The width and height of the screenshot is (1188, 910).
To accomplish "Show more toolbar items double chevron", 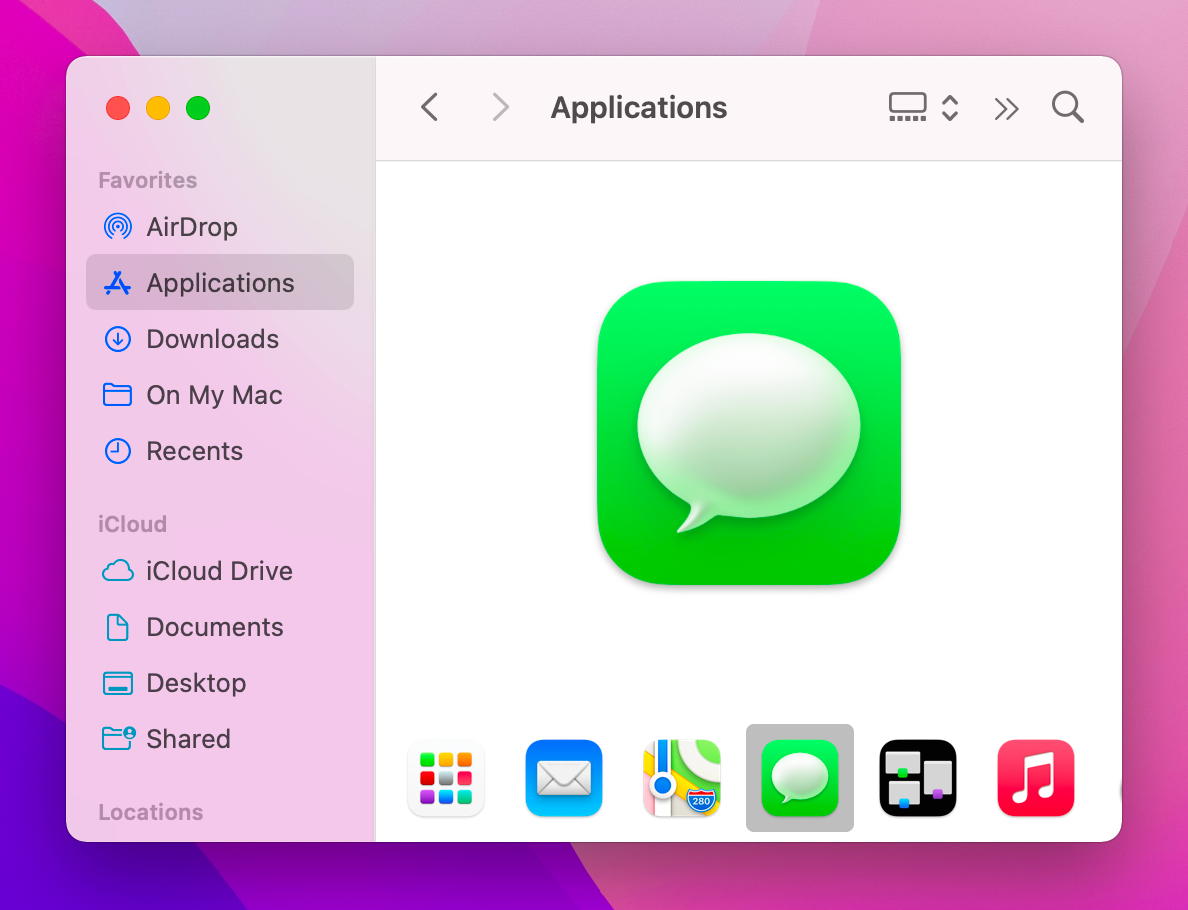I will [1006, 109].
